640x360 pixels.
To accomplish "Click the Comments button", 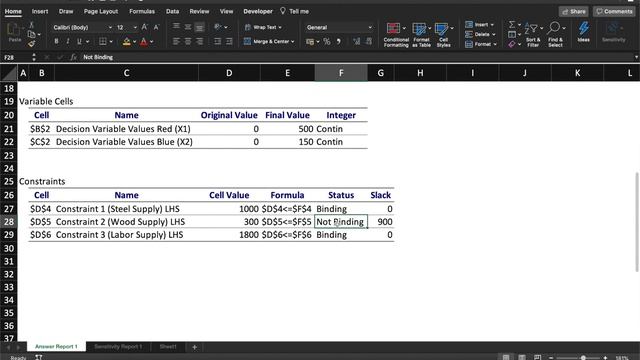I will click(614, 11).
